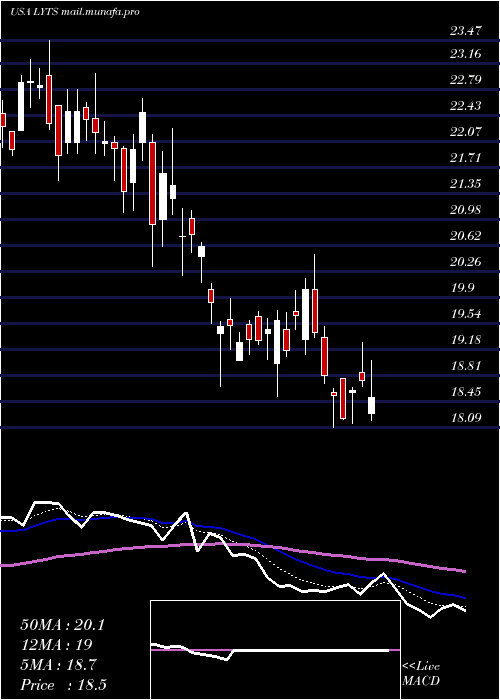The image size is (500, 700).
Task: Select the 20.62 price axis label
Action: (x=466, y=235)
